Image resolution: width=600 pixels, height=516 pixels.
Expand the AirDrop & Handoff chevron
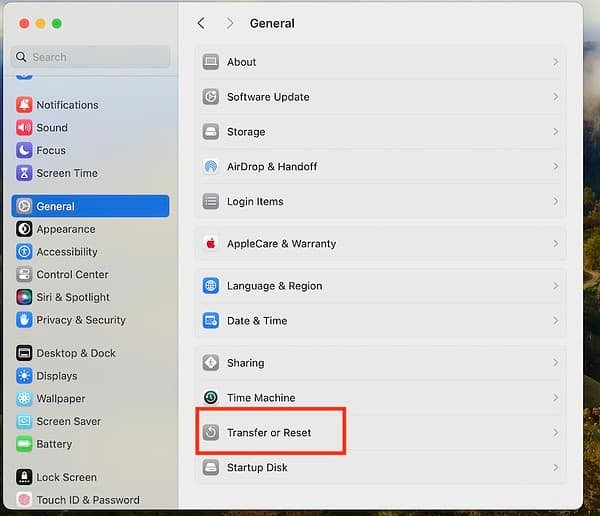556,166
